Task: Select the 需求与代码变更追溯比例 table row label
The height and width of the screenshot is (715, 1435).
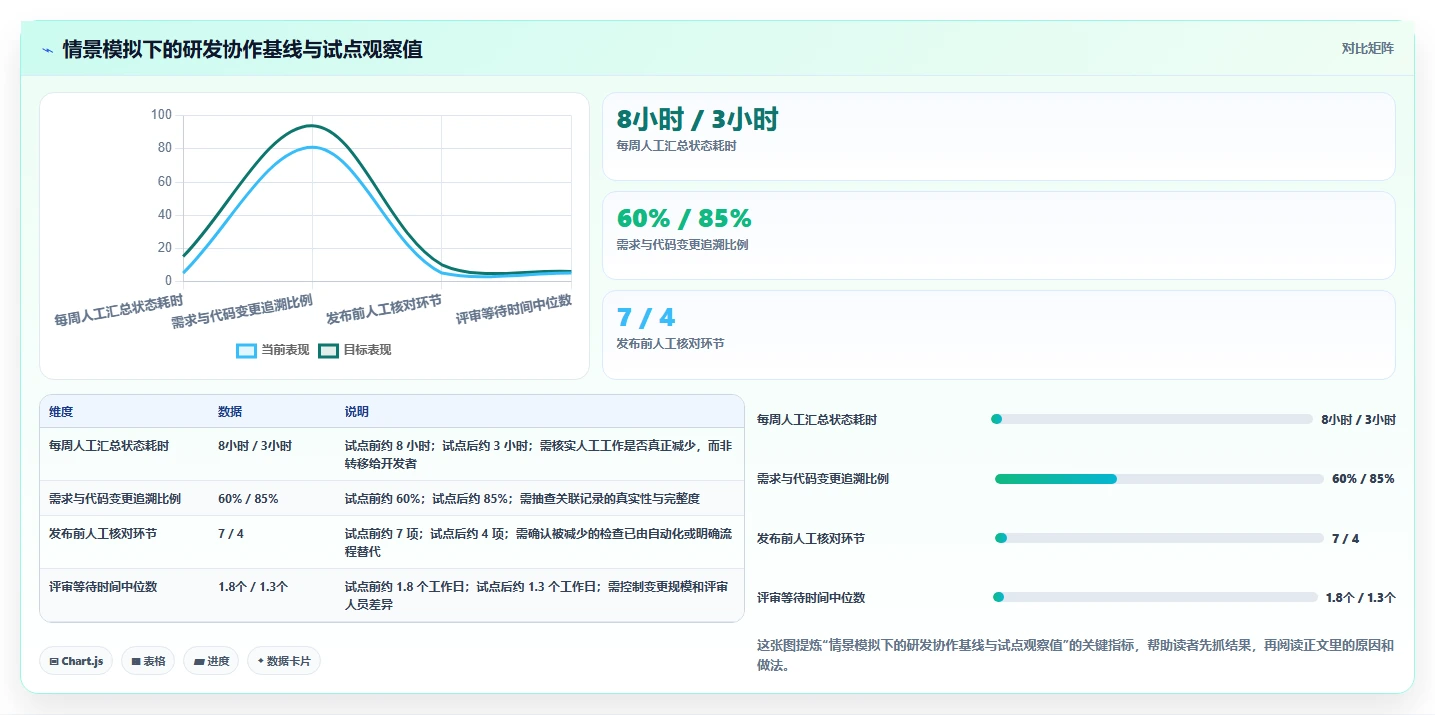Action: (115, 498)
